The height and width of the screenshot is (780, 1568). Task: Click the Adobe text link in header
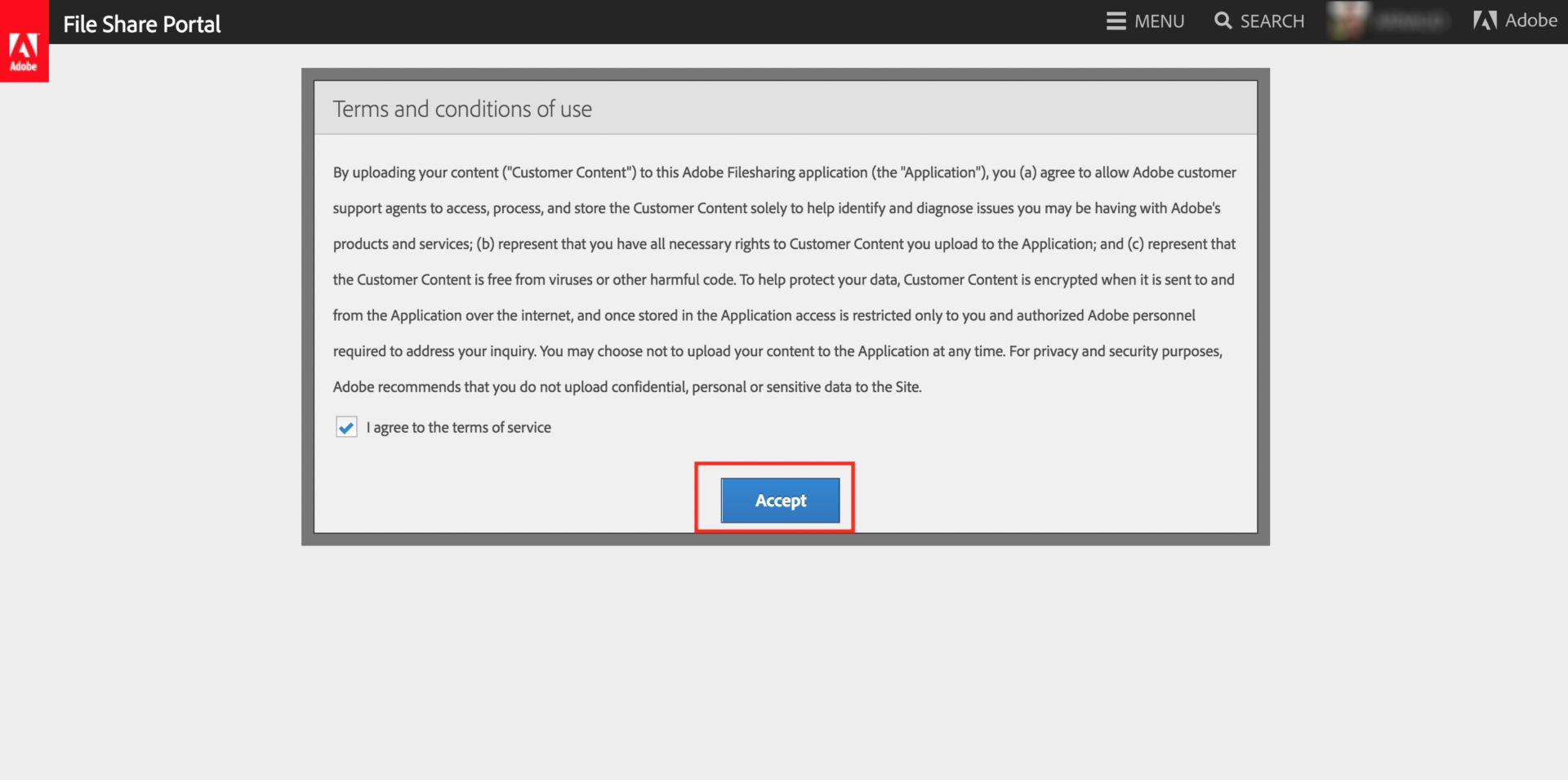pyautogui.click(x=1531, y=21)
